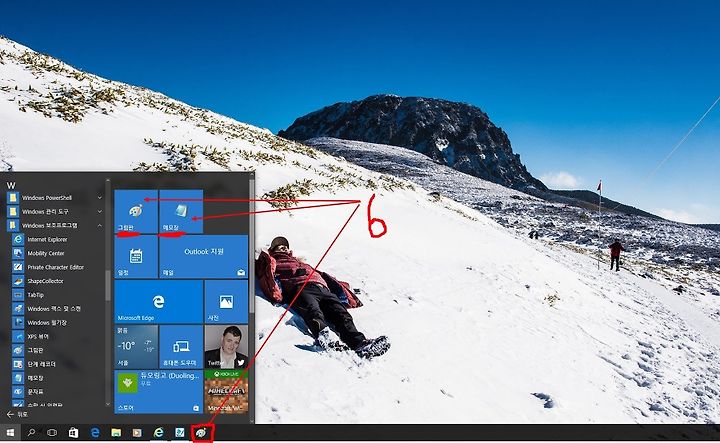The image size is (720, 443).
Task: Open Task View on the taskbar
Action: pos(52,432)
